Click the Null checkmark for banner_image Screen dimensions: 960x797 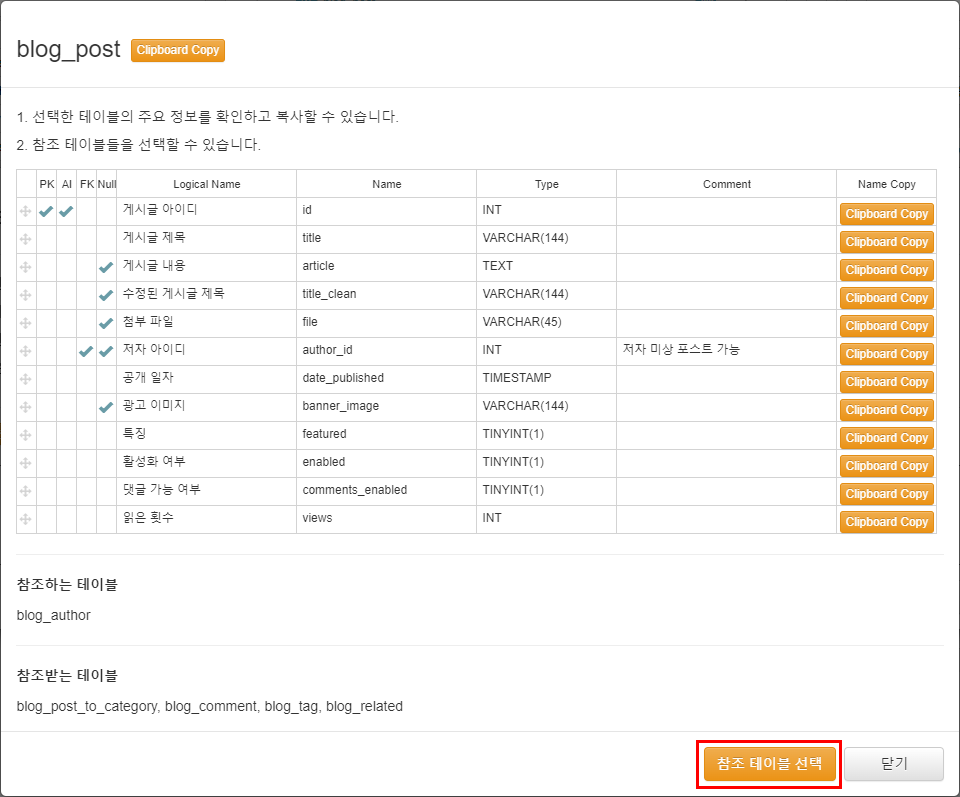pos(106,408)
